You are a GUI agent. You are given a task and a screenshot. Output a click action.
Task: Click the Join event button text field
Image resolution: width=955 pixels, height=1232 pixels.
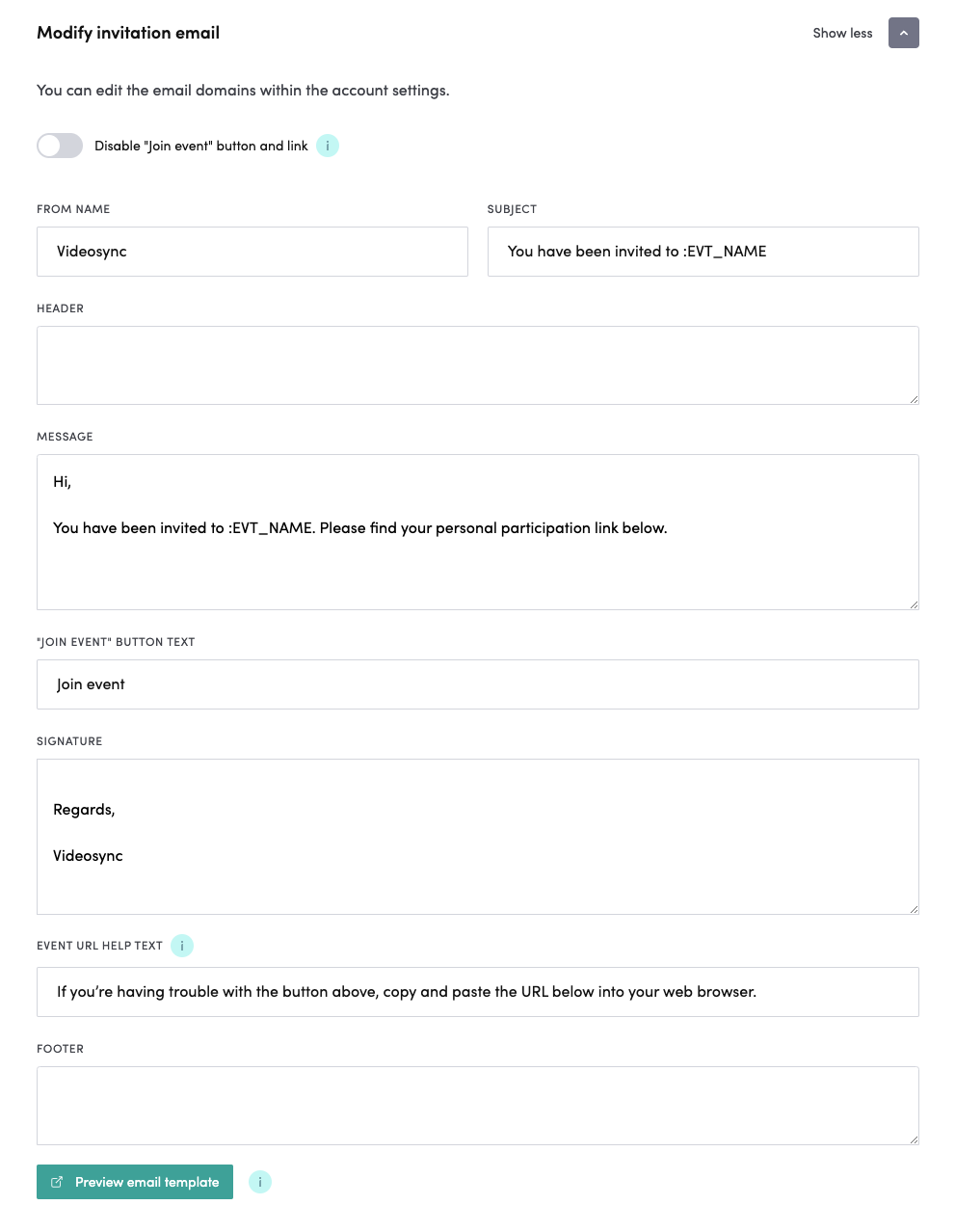478,684
